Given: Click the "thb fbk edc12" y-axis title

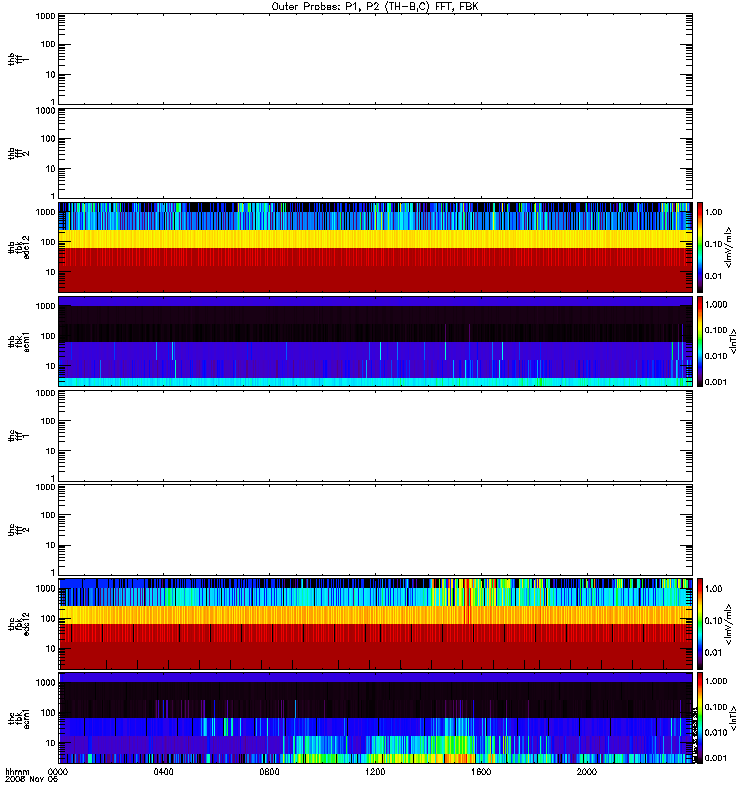Looking at the screenshot, I should click(x=18, y=247).
